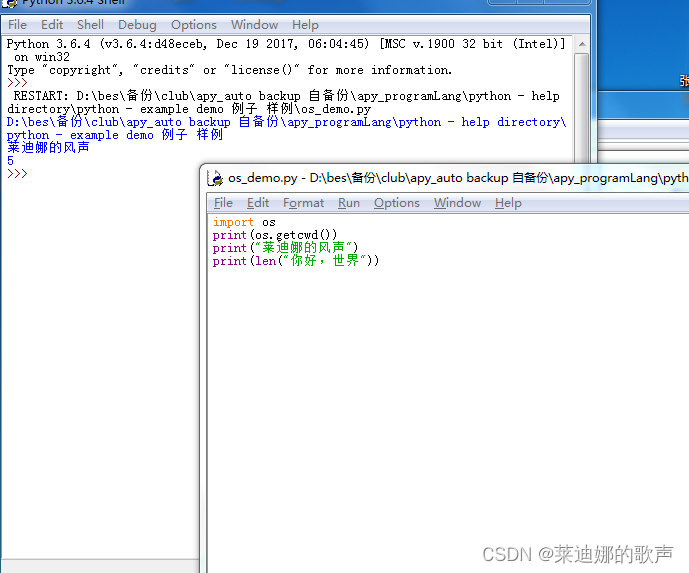Click Python Shell window title icon
This screenshot has width=689, height=573.
9,4
